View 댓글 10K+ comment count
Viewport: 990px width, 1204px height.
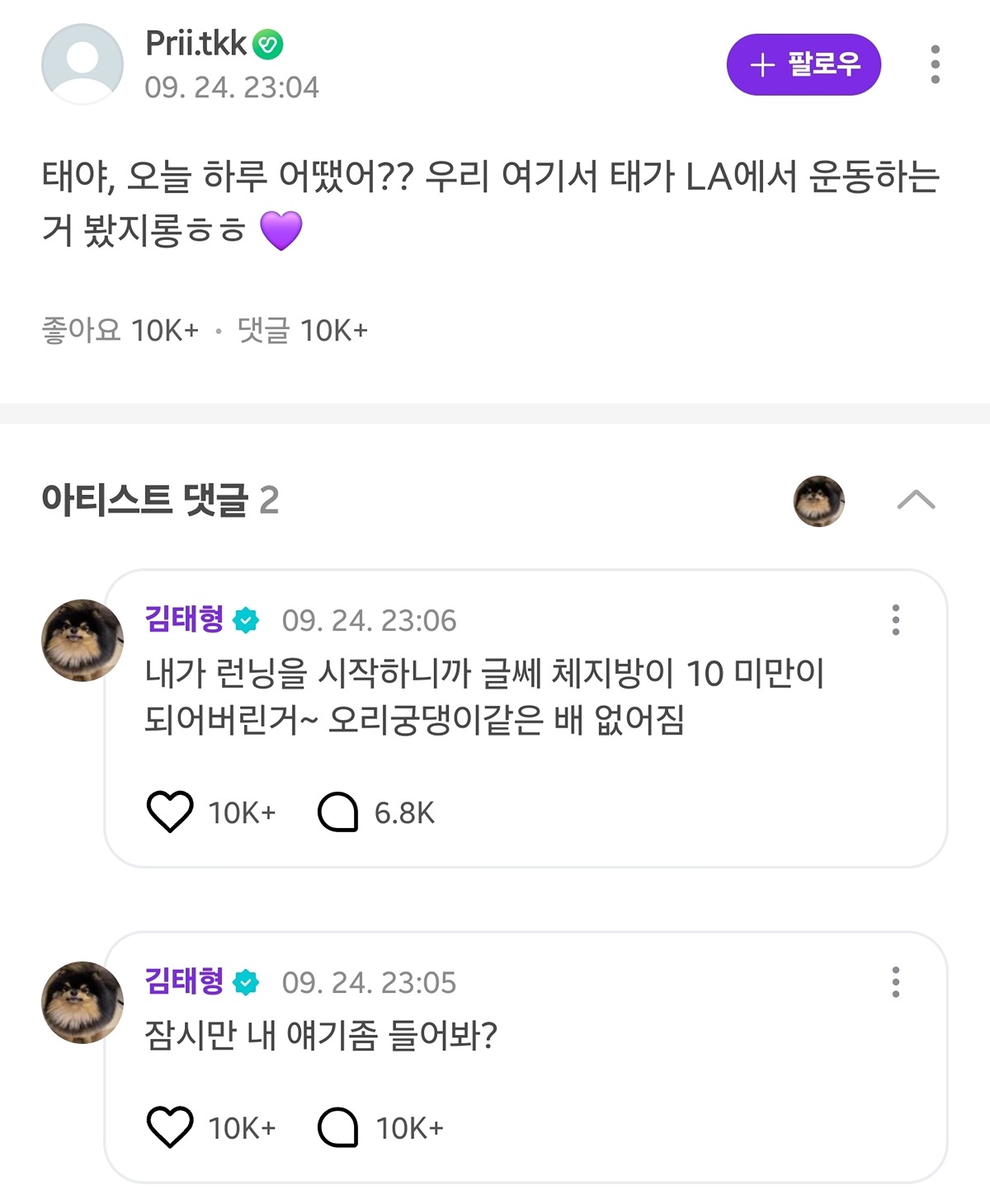[x=302, y=330]
